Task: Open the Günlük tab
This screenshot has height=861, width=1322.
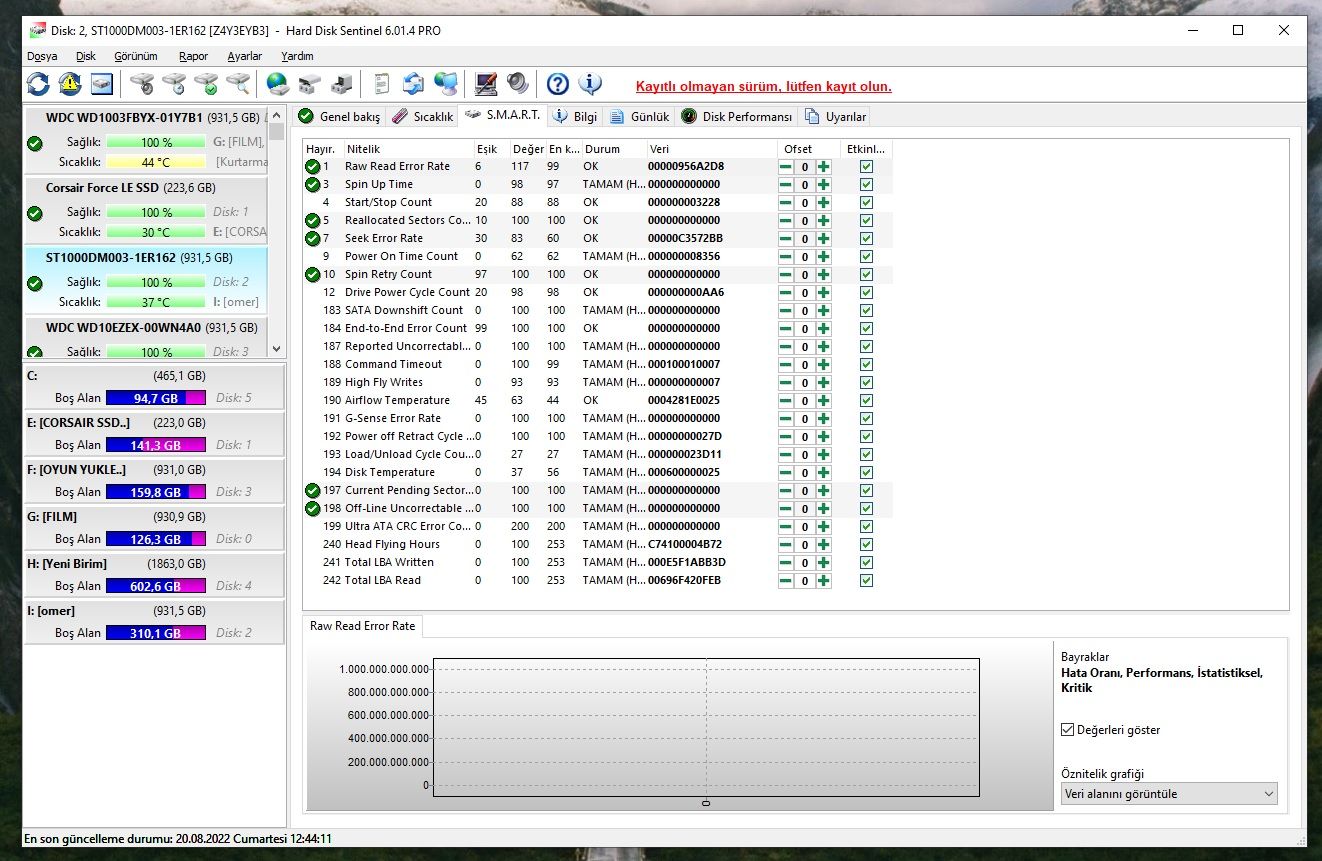Action: (639, 117)
